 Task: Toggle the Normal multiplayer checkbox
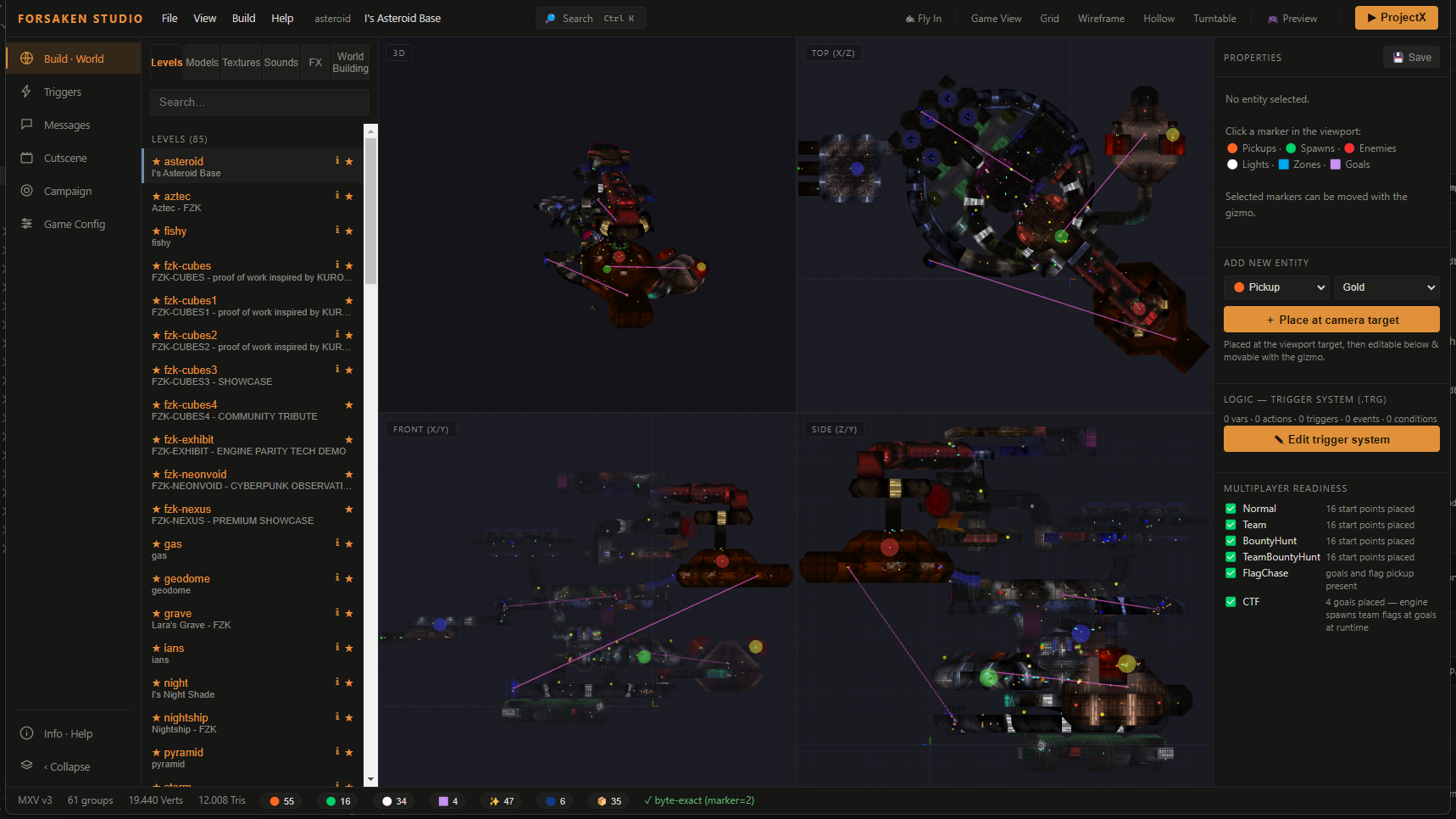pyautogui.click(x=1231, y=509)
